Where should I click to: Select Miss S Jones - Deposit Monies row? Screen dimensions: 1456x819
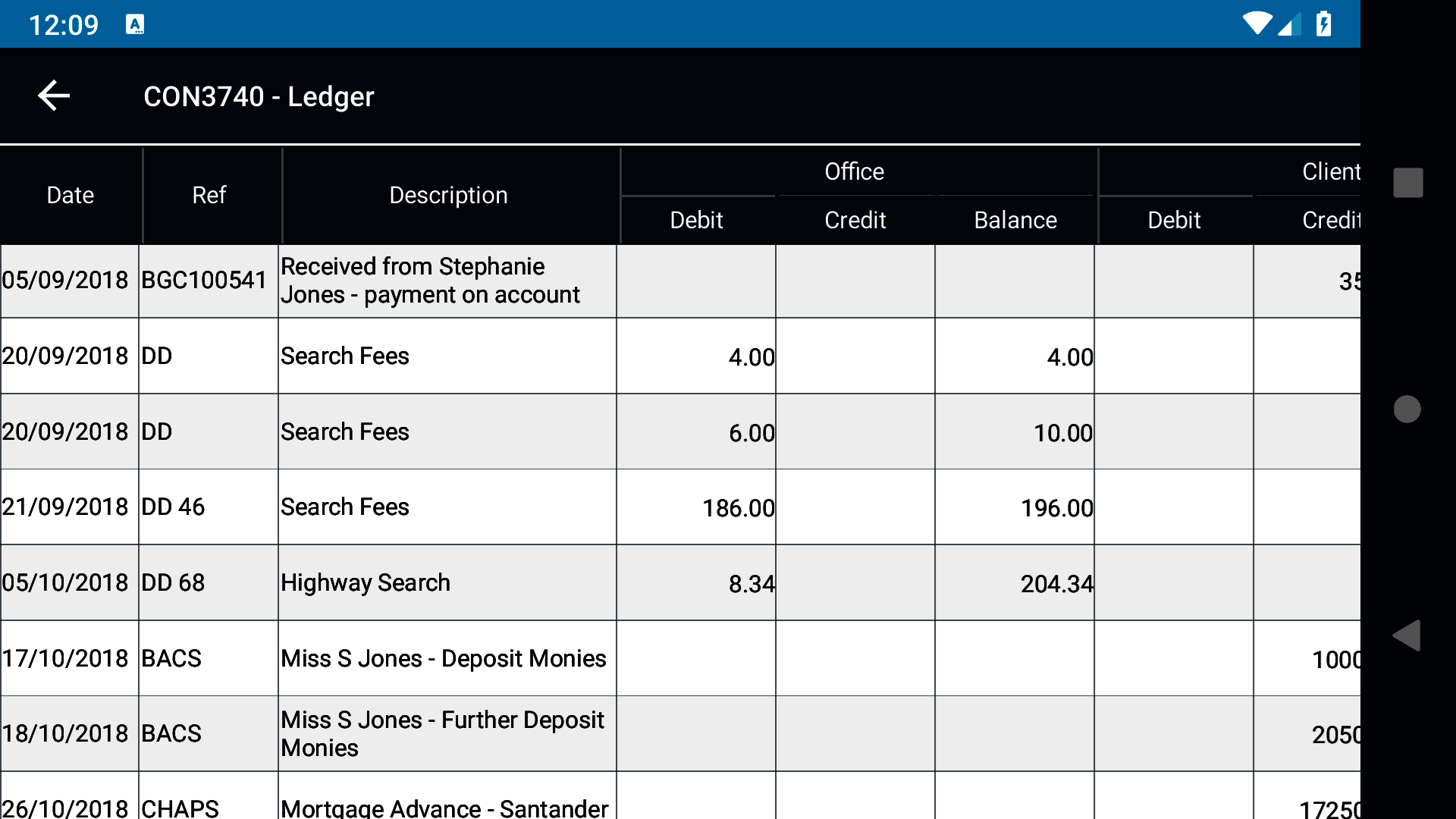coord(444,659)
